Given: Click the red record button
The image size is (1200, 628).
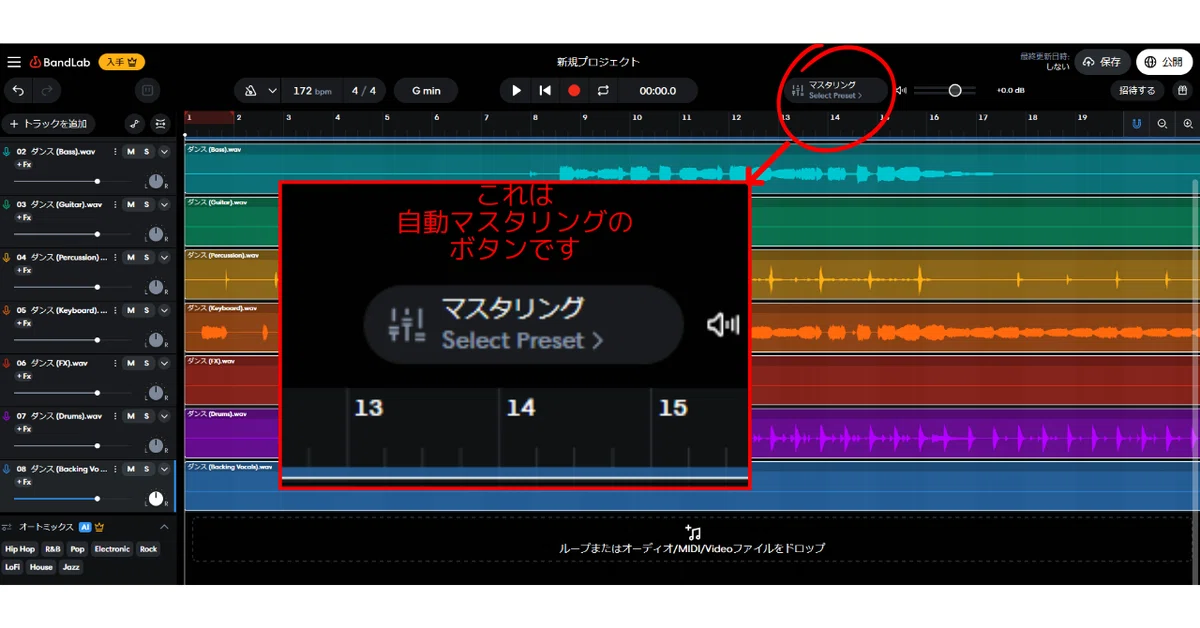Looking at the screenshot, I should (x=574, y=91).
